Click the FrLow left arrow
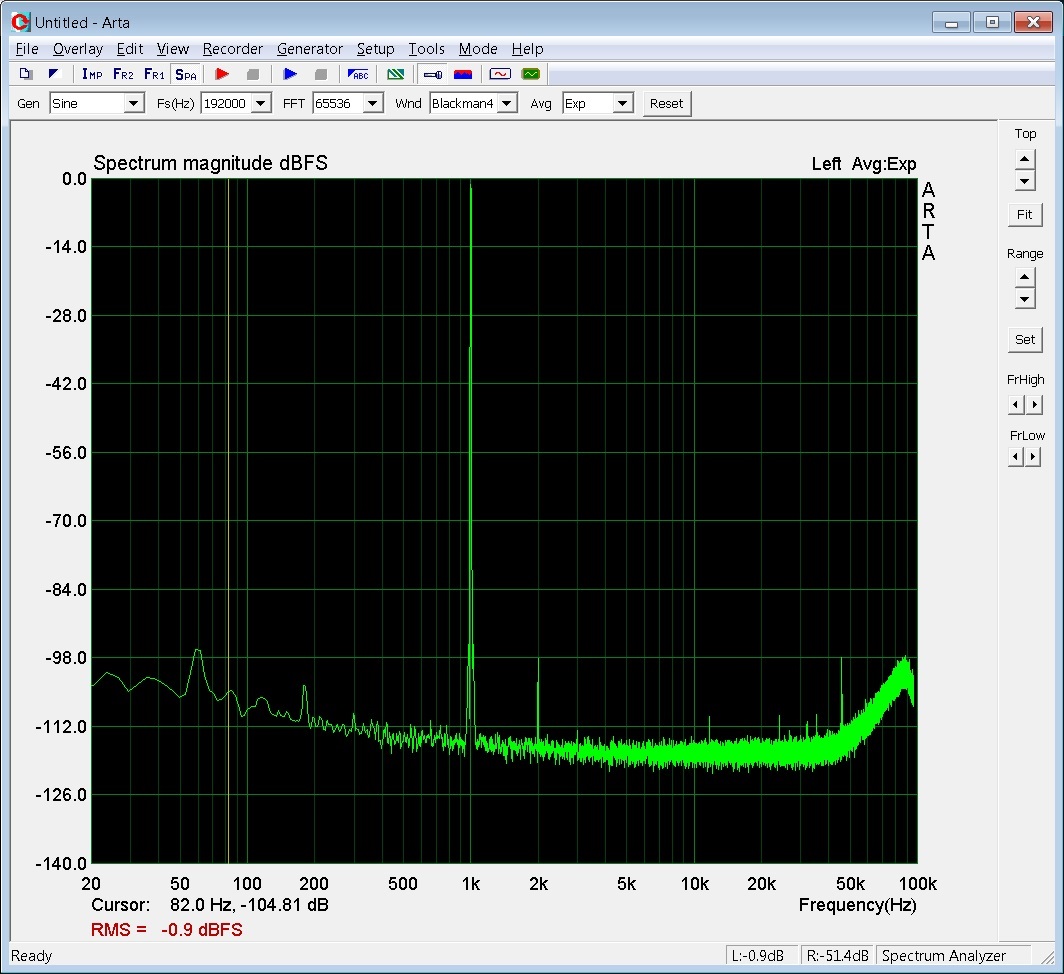1064x974 pixels. coord(1016,457)
